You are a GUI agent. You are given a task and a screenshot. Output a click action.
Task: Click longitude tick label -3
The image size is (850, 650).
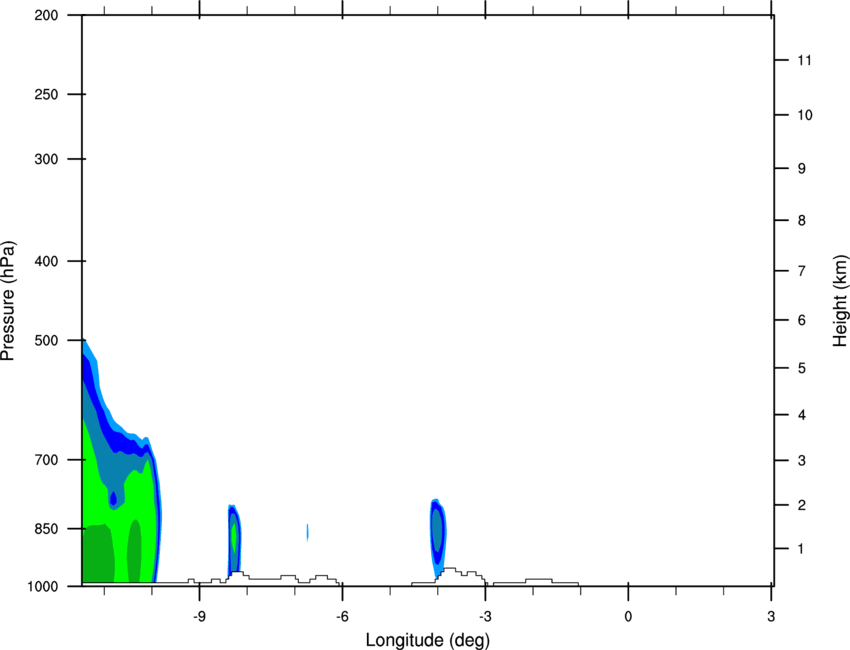tap(485, 616)
